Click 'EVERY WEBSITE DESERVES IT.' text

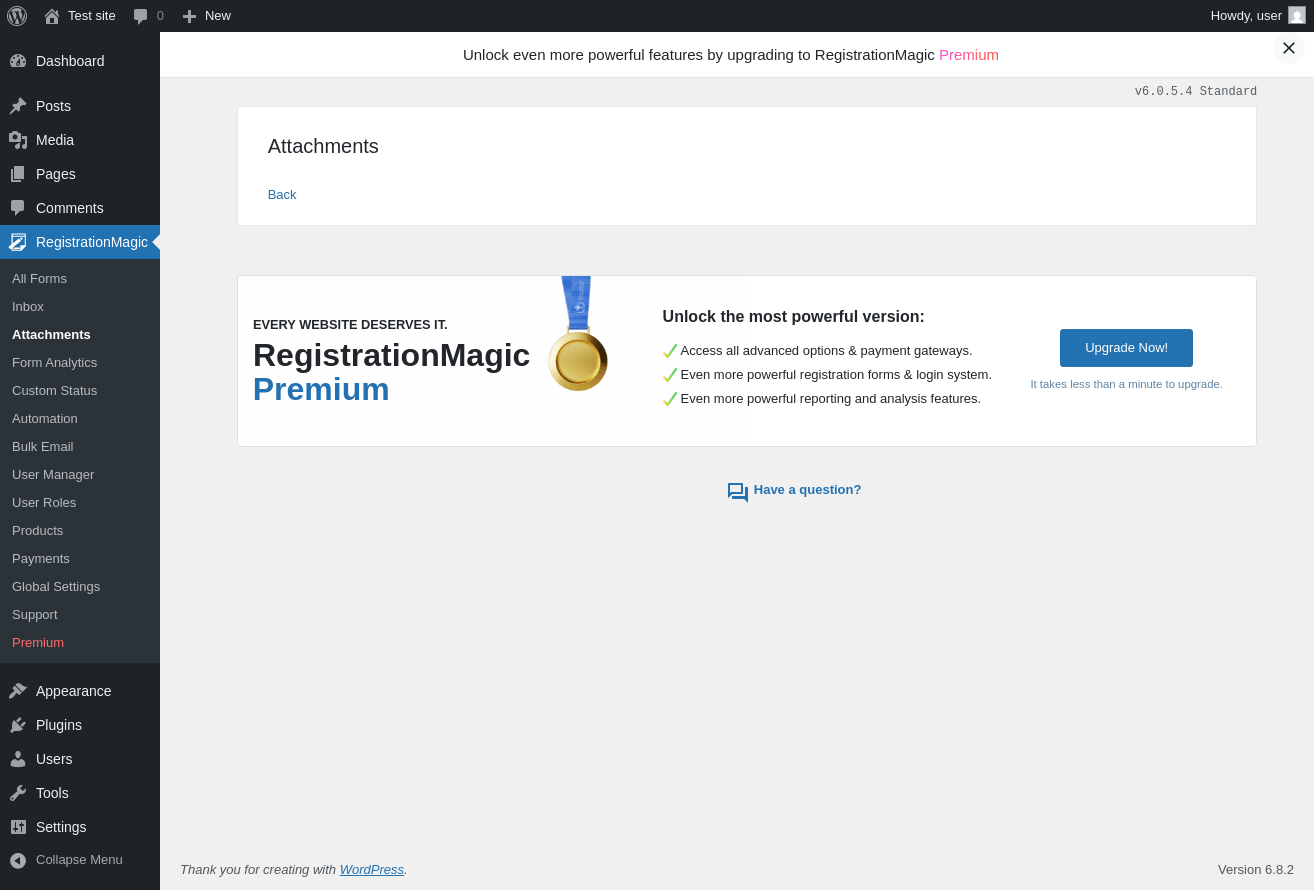(350, 325)
